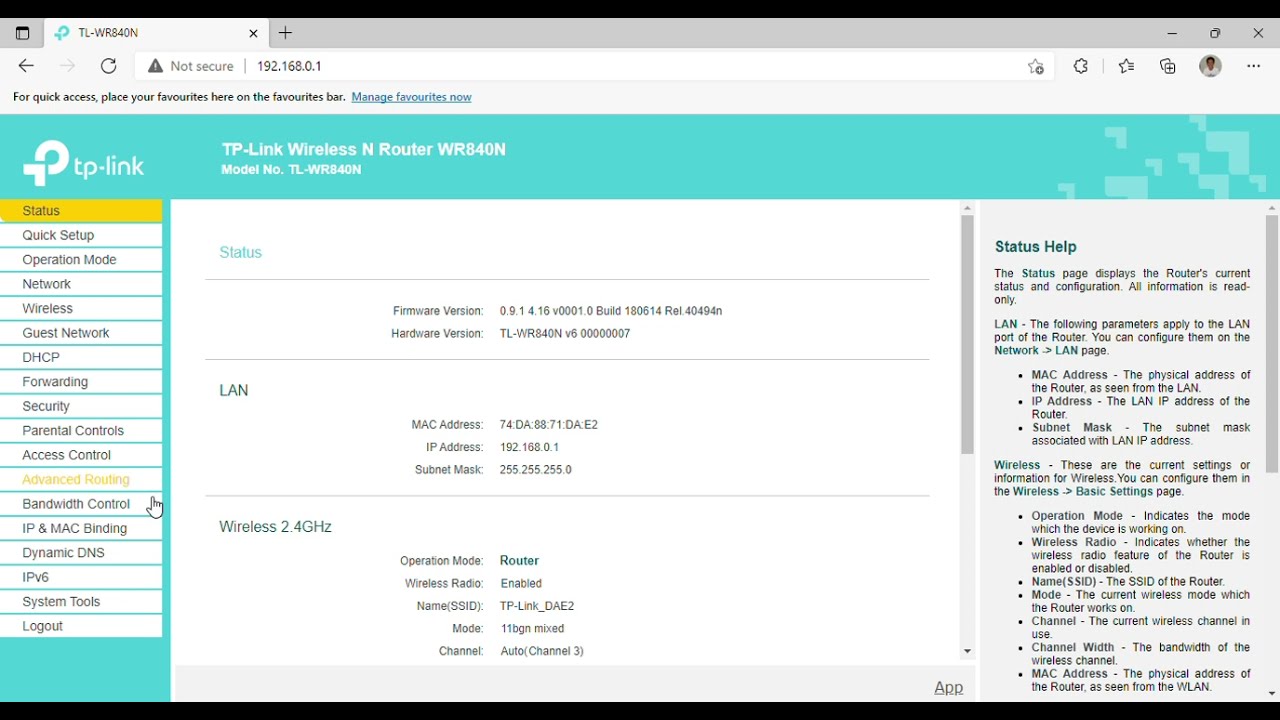Screen dimensions: 1280x720
Task: Click the help pane scrollbar thumb
Action: (x=1272, y=344)
